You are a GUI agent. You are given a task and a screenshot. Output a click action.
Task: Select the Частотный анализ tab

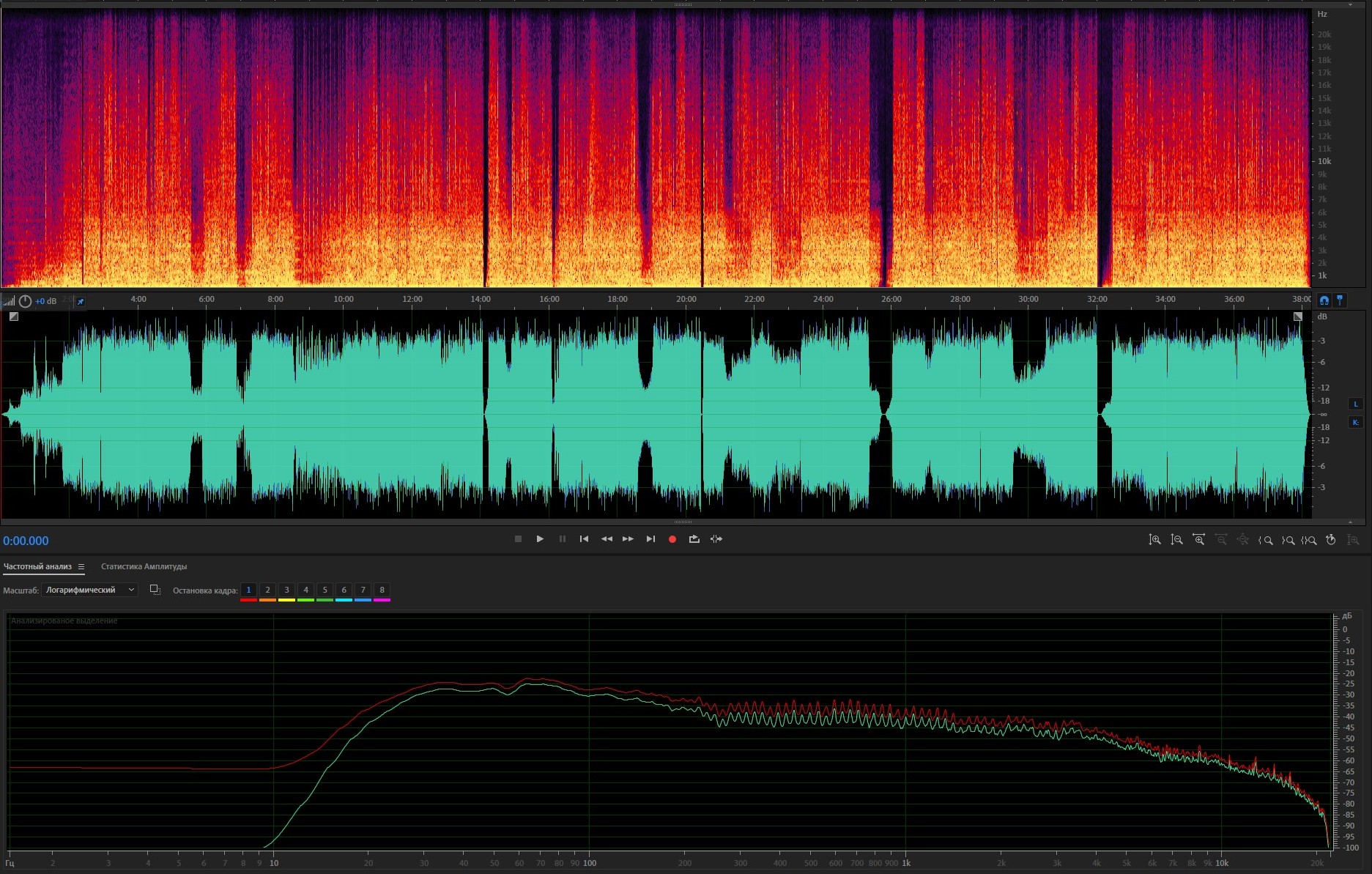37,566
